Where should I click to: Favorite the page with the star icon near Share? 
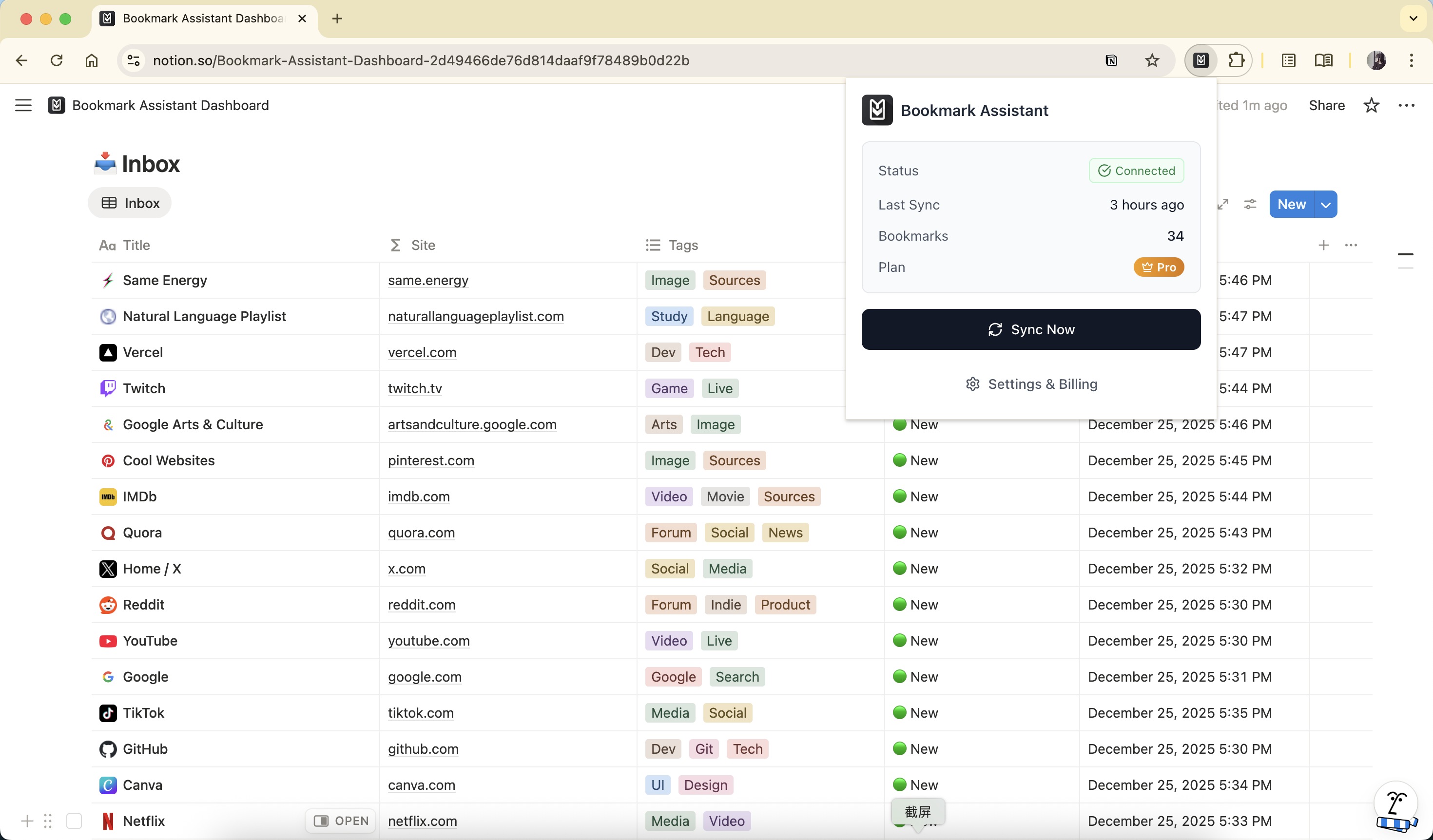coord(1372,105)
